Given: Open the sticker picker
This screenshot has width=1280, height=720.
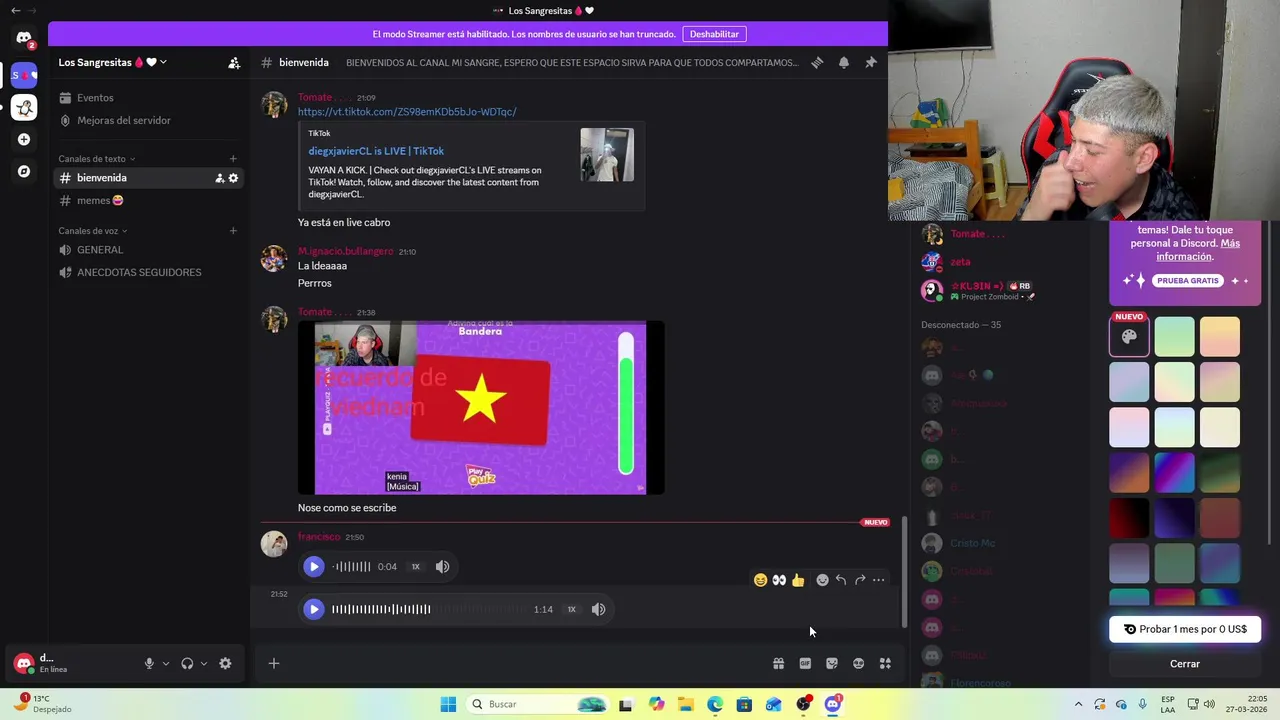Looking at the screenshot, I should pyautogui.click(x=832, y=663).
